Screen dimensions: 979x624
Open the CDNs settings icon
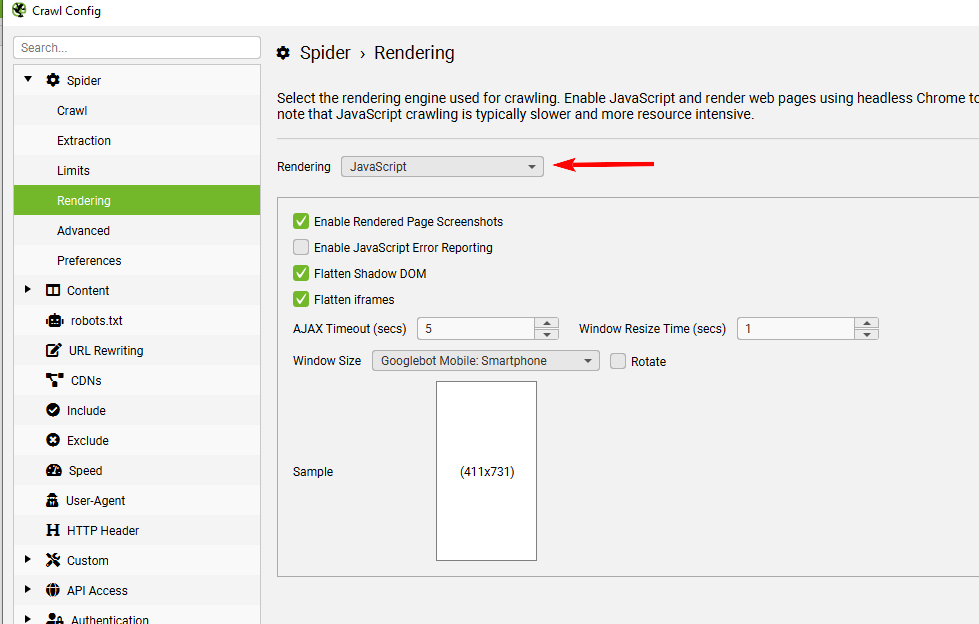(x=52, y=380)
